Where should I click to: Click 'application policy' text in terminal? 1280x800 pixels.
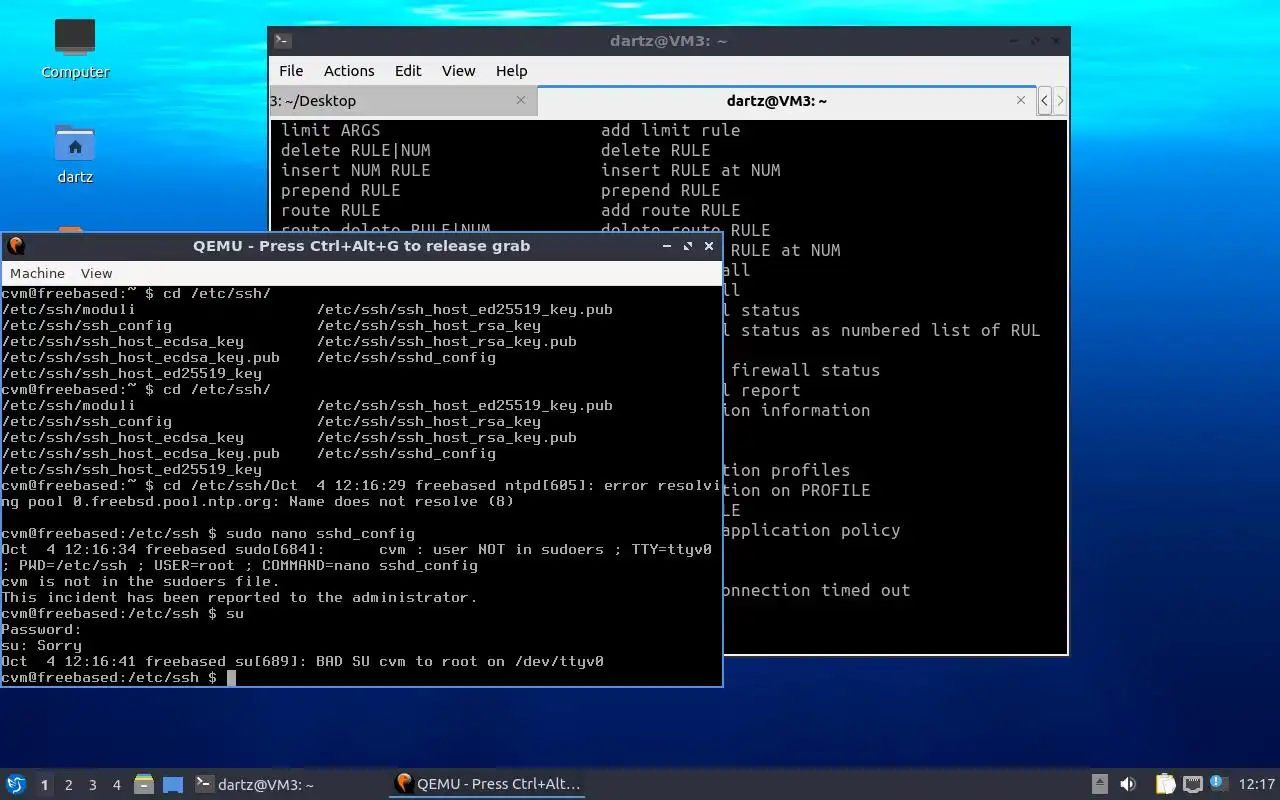811,530
